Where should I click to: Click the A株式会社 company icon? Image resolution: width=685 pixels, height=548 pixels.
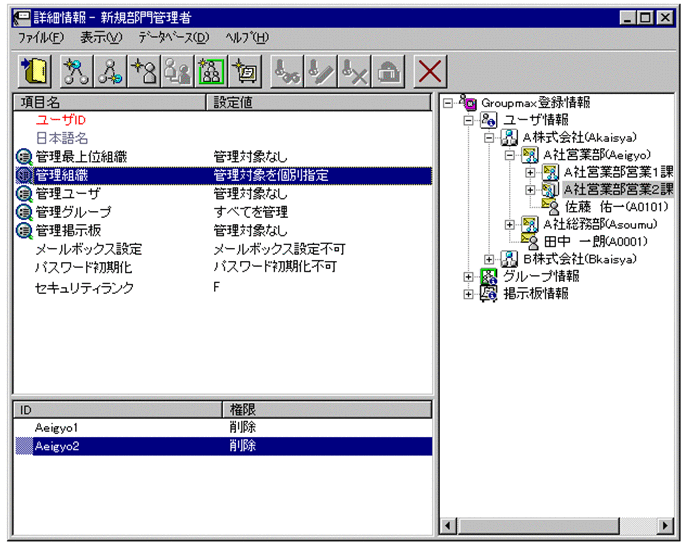click(509, 137)
